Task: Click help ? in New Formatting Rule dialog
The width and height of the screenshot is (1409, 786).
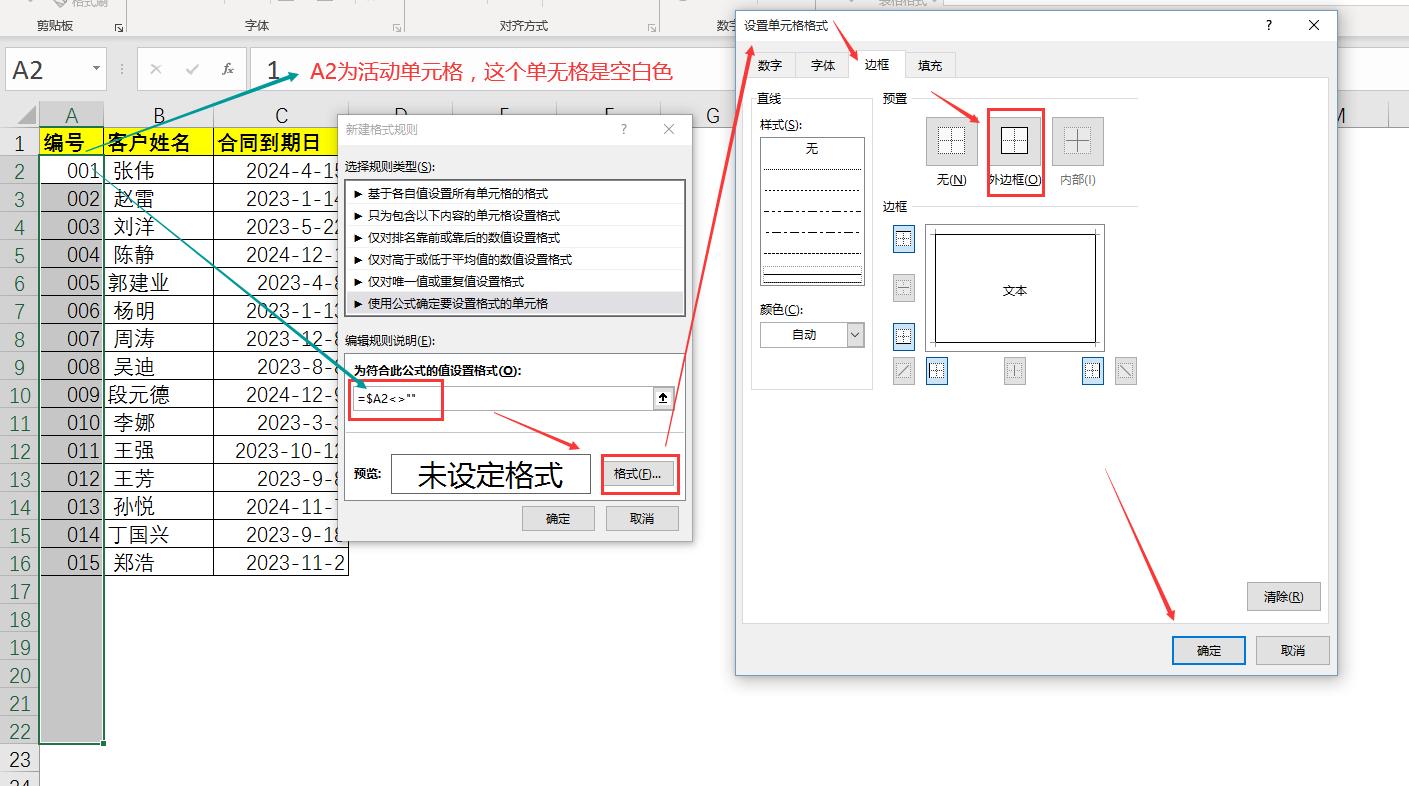Action: (624, 129)
